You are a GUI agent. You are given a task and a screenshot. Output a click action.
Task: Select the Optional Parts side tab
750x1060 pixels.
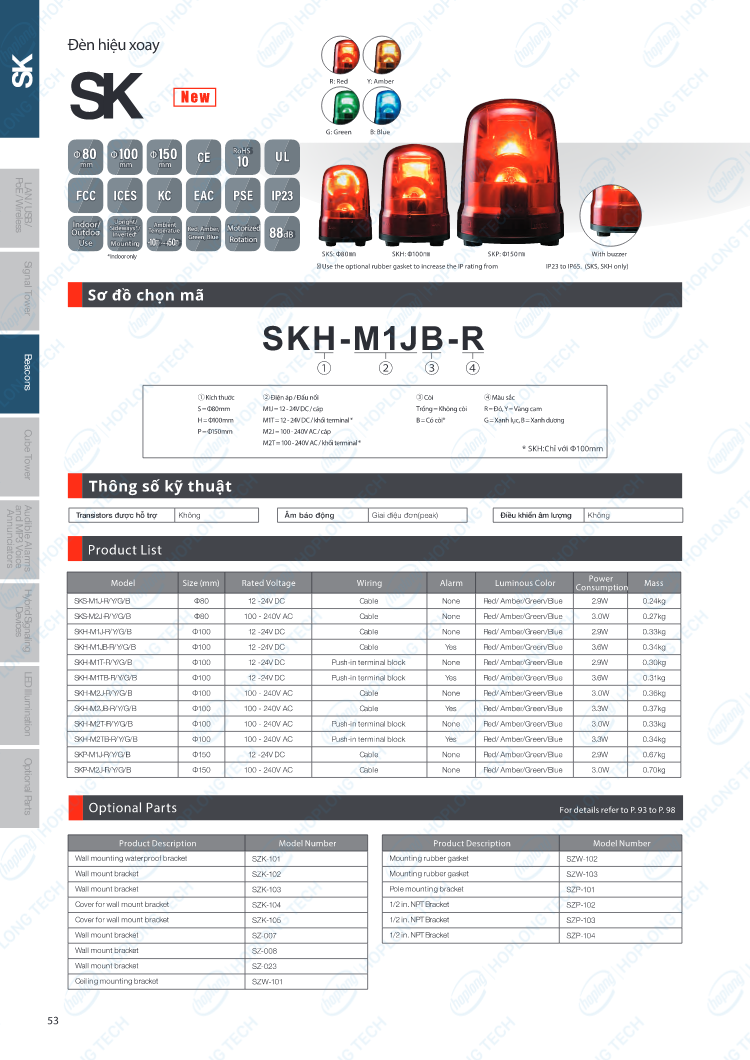tap(20, 788)
